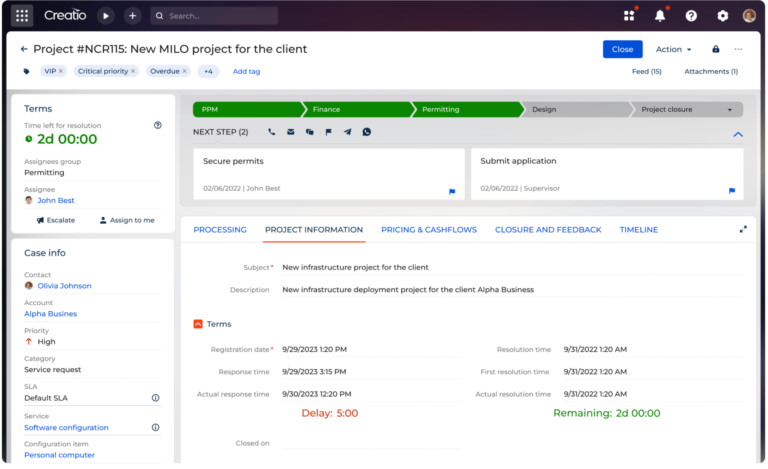The height and width of the screenshot is (469, 768).
Task: Open the Action dropdown
Action: (673, 49)
